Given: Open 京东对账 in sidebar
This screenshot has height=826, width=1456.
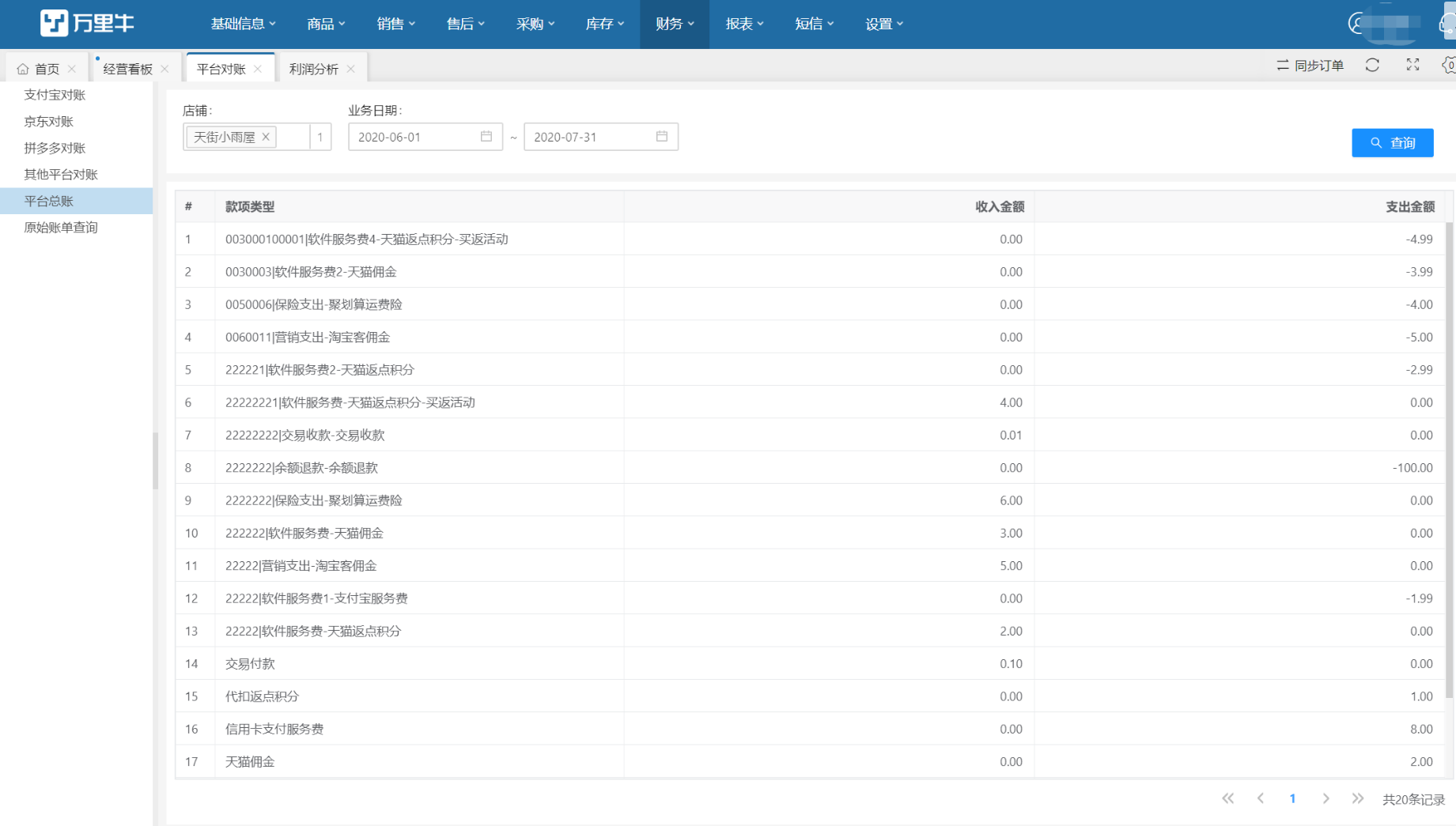Looking at the screenshot, I should click(x=48, y=122).
